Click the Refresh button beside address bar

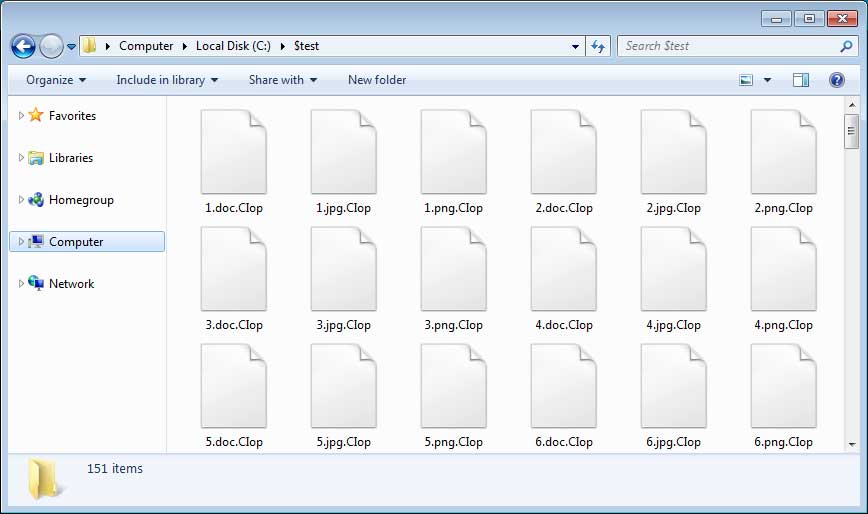pyautogui.click(x=598, y=46)
